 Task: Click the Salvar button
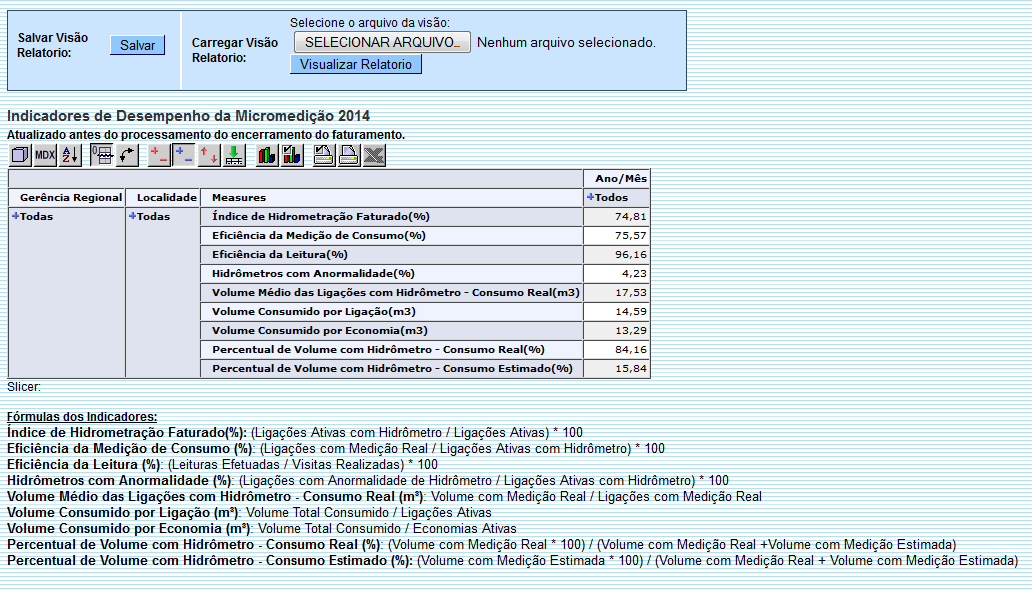click(136, 44)
